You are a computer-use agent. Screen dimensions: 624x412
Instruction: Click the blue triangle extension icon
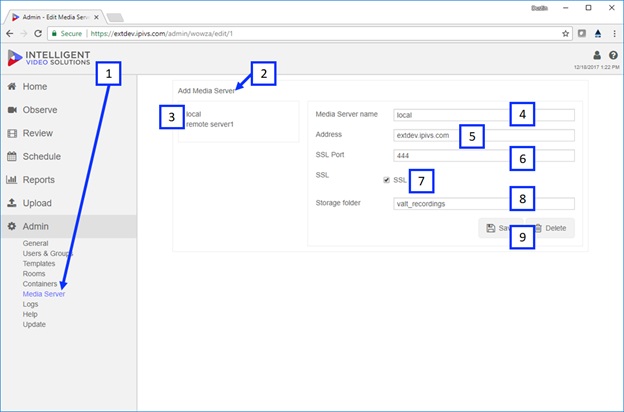point(598,34)
